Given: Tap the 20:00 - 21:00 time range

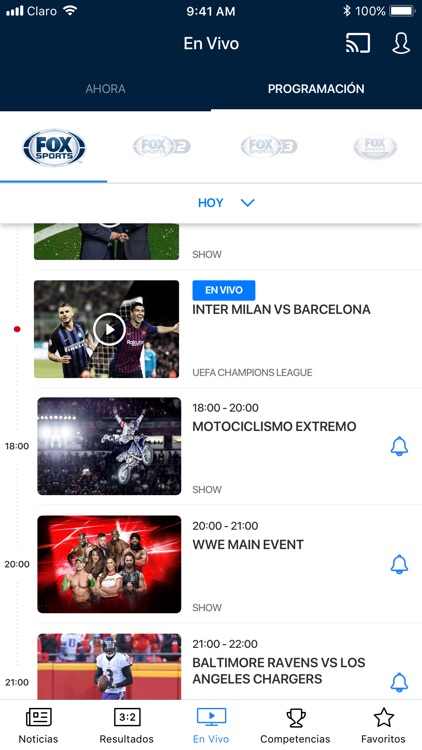Looking at the screenshot, I should pos(225,526).
